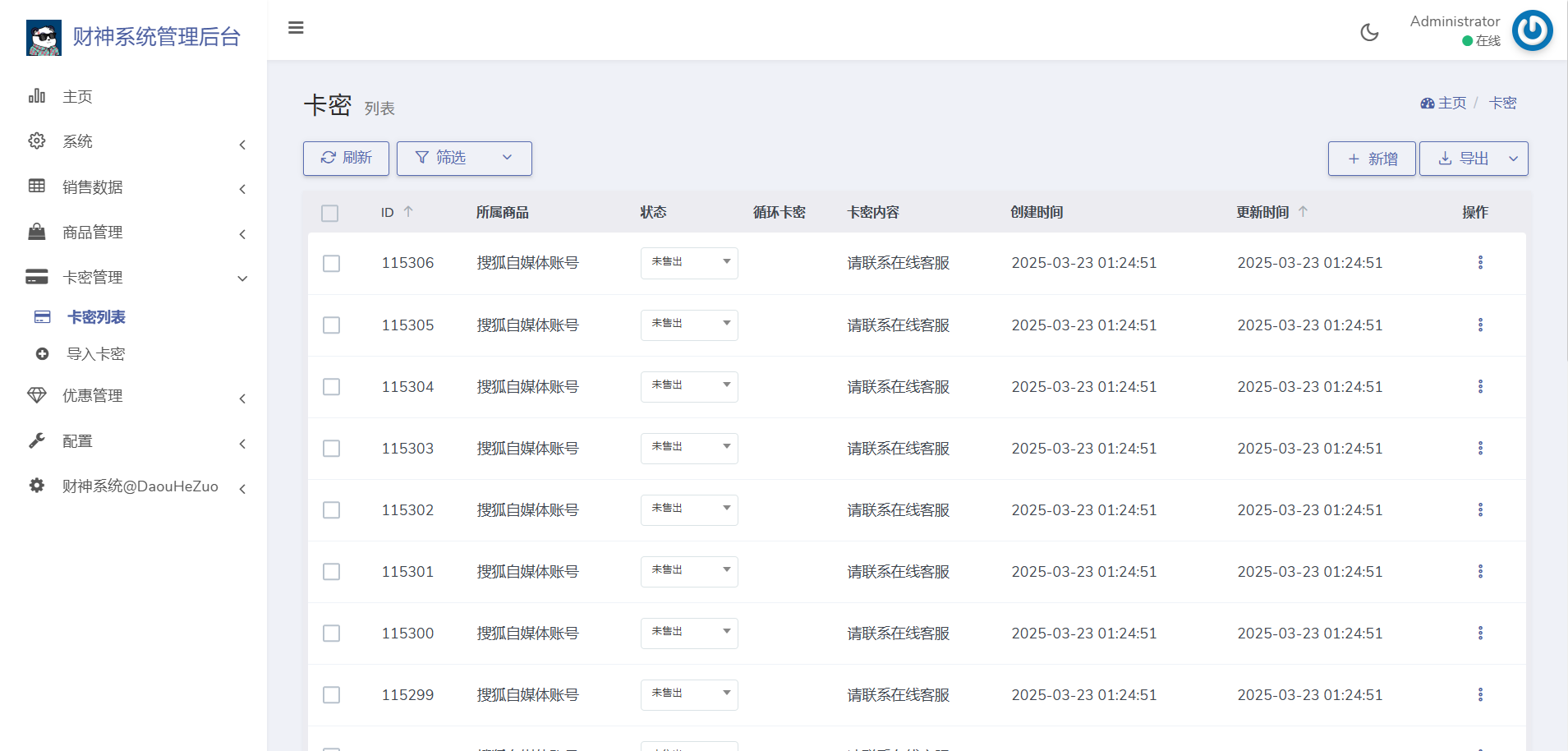The height and width of the screenshot is (751, 1568).
Task: Sort table by ID arrow icon
Action: [x=408, y=212]
